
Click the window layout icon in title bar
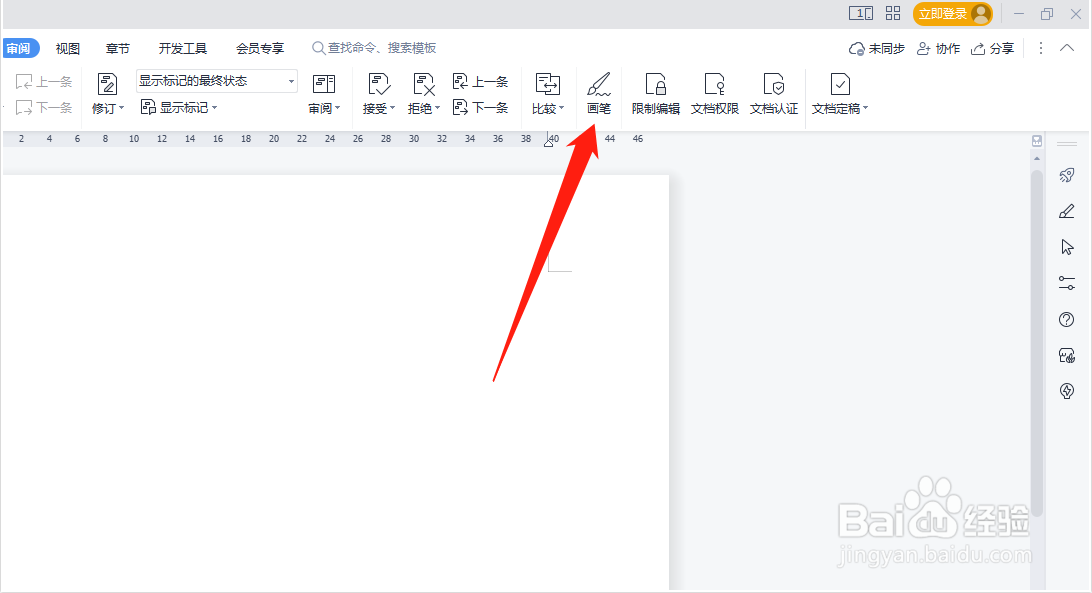click(861, 13)
